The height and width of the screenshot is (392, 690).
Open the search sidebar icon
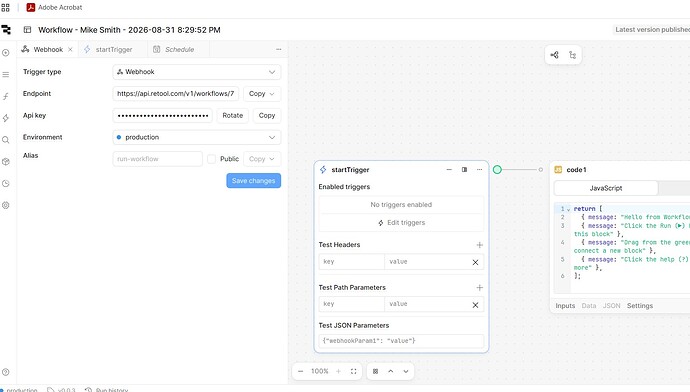point(6,140)
